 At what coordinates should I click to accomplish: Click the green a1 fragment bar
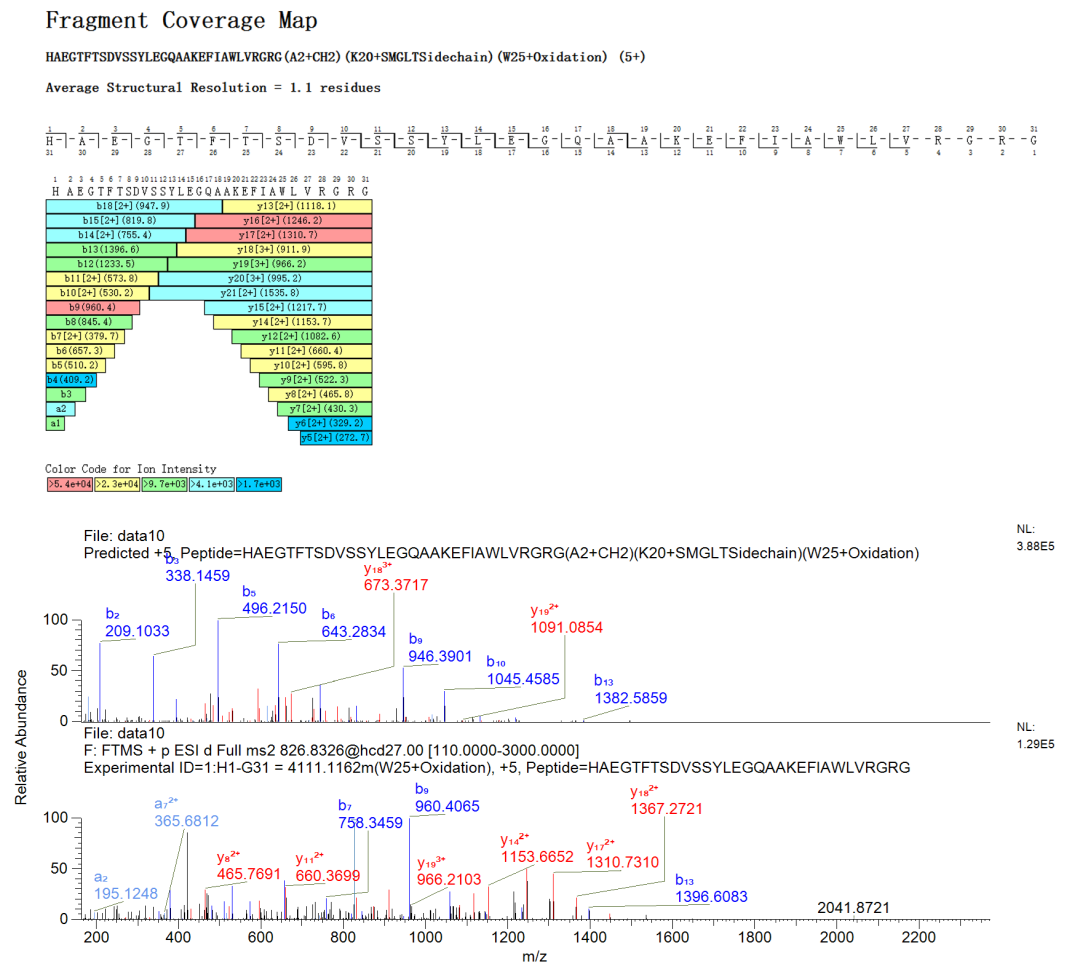click(55, 423)
